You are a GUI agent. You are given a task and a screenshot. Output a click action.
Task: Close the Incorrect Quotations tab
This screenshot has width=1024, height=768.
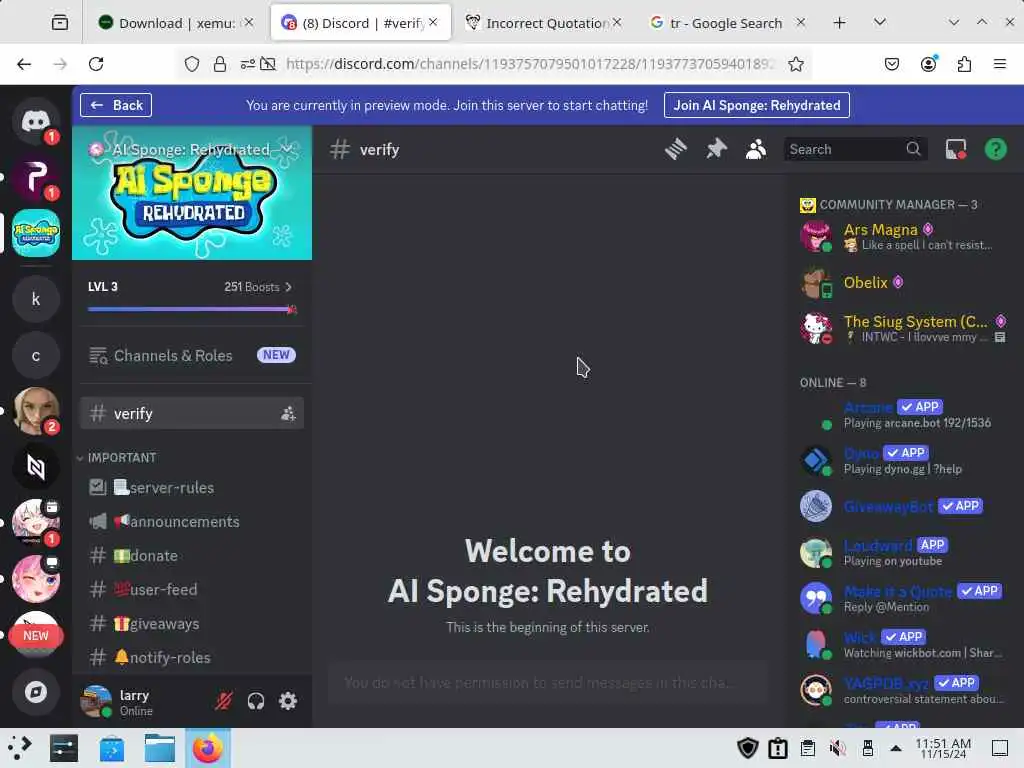(616, 23)
